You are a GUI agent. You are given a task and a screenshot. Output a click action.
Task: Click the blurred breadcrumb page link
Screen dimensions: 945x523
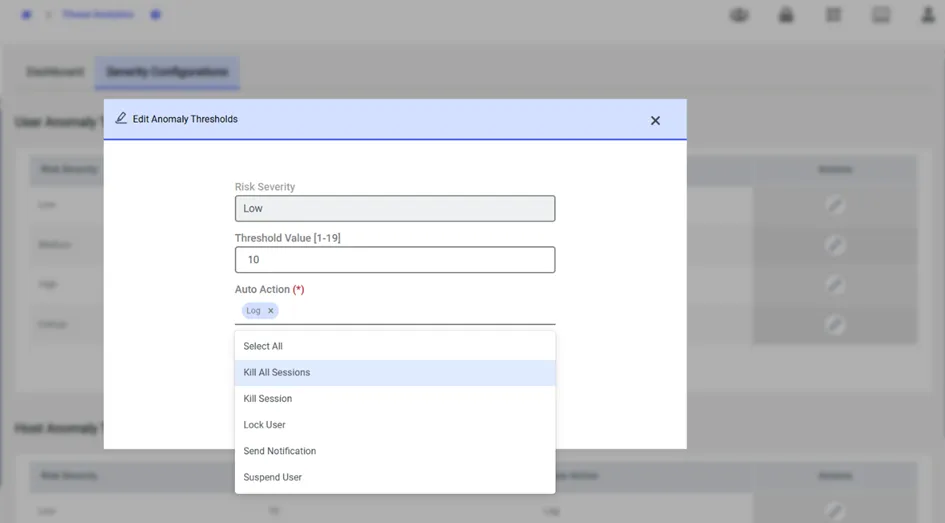point(98,14)
